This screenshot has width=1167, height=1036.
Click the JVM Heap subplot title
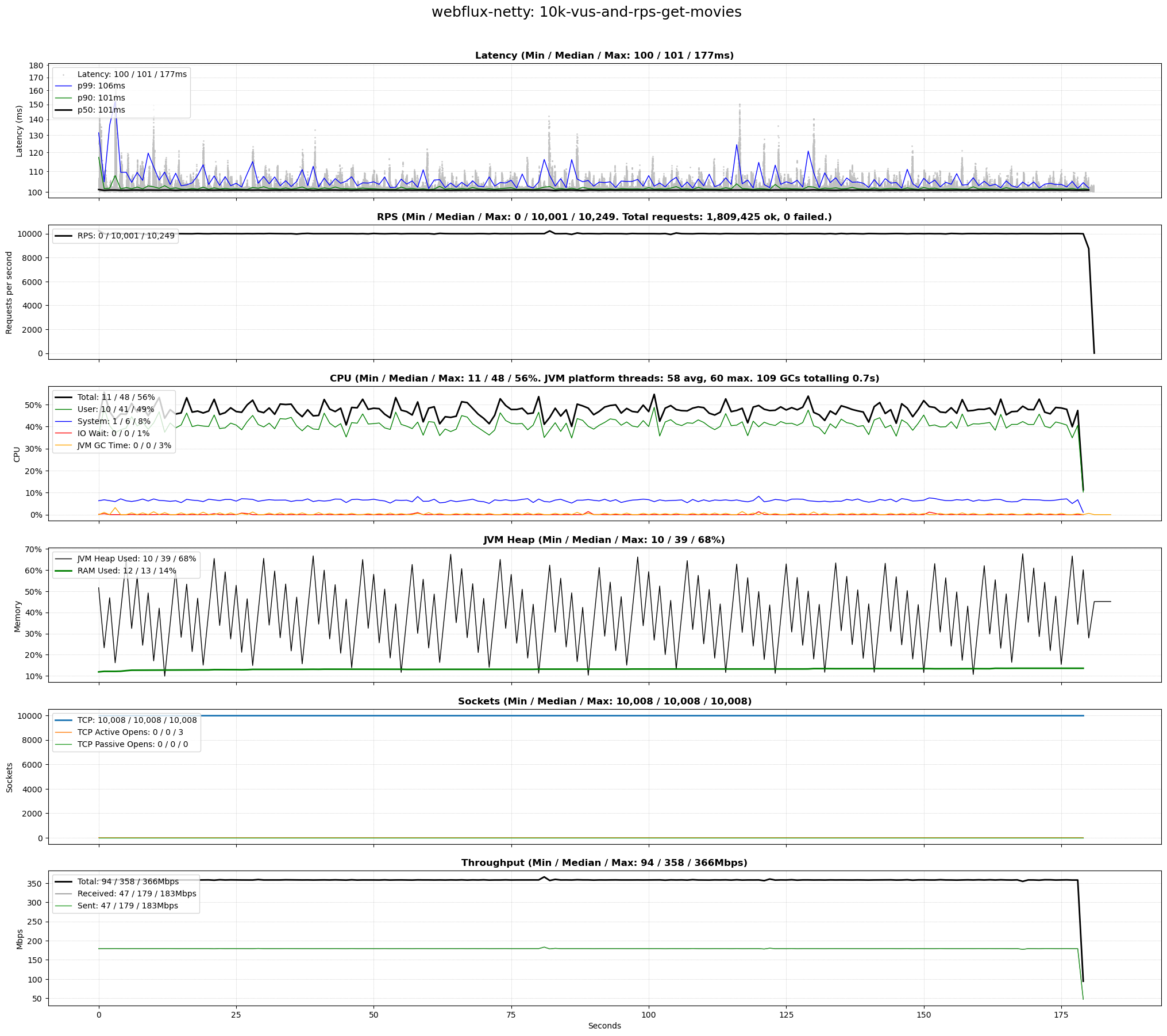(x=604, y=540)
